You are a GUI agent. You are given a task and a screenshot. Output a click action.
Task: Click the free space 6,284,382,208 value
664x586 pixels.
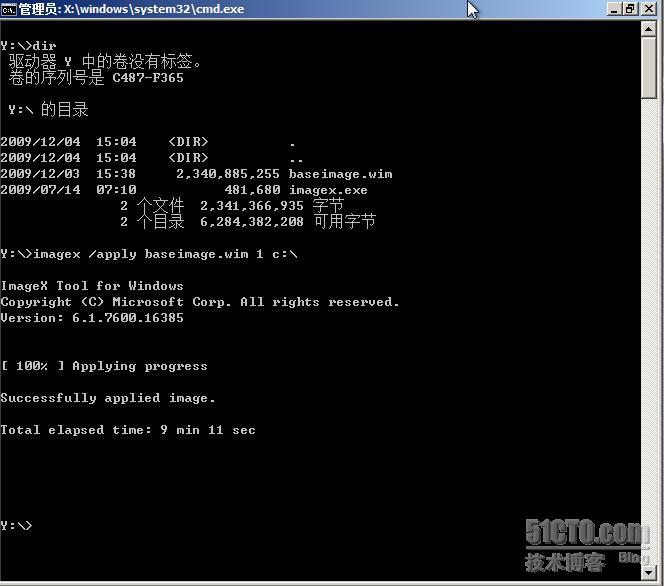pos(252,222)
